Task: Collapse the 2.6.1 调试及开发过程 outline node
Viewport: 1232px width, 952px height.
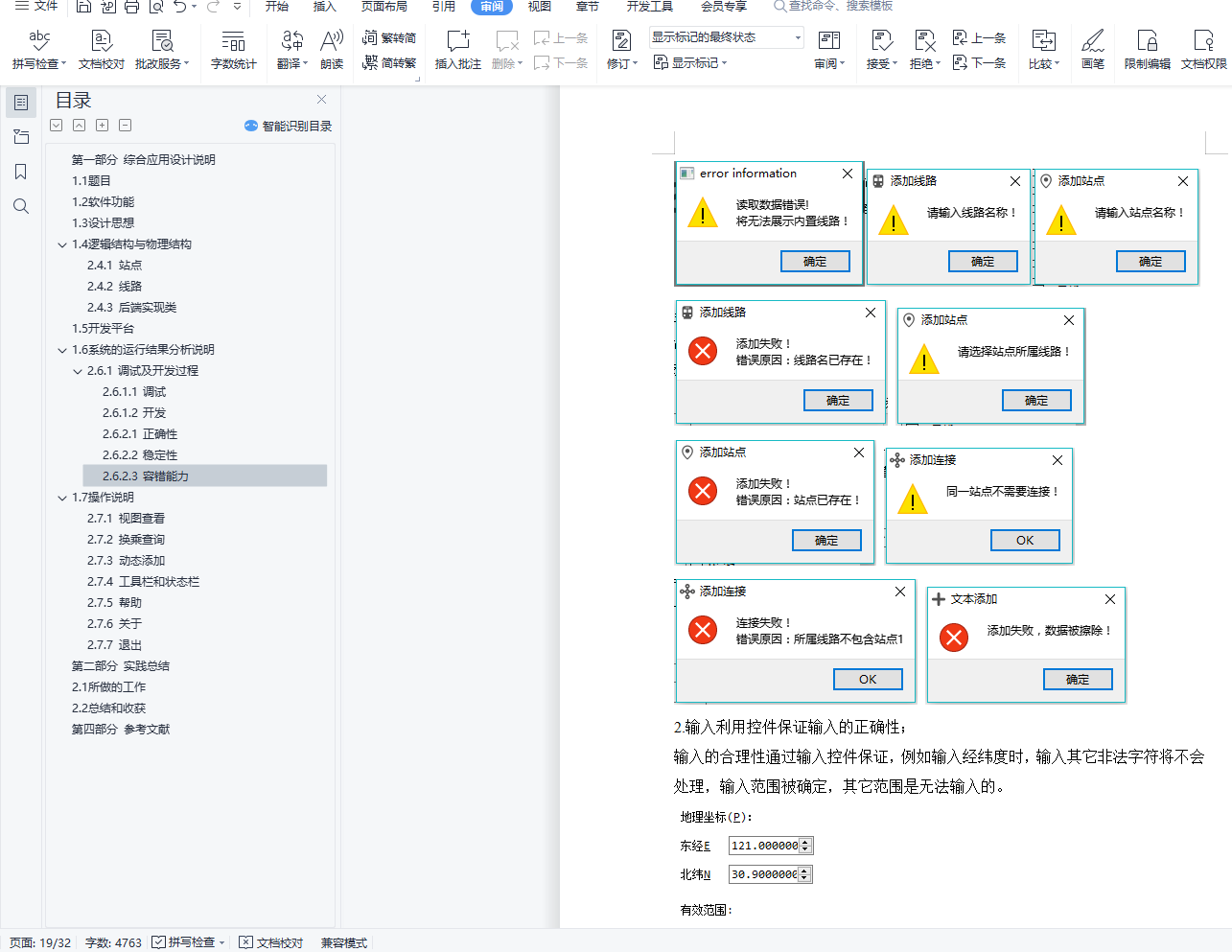Action: tap(78, 371)
